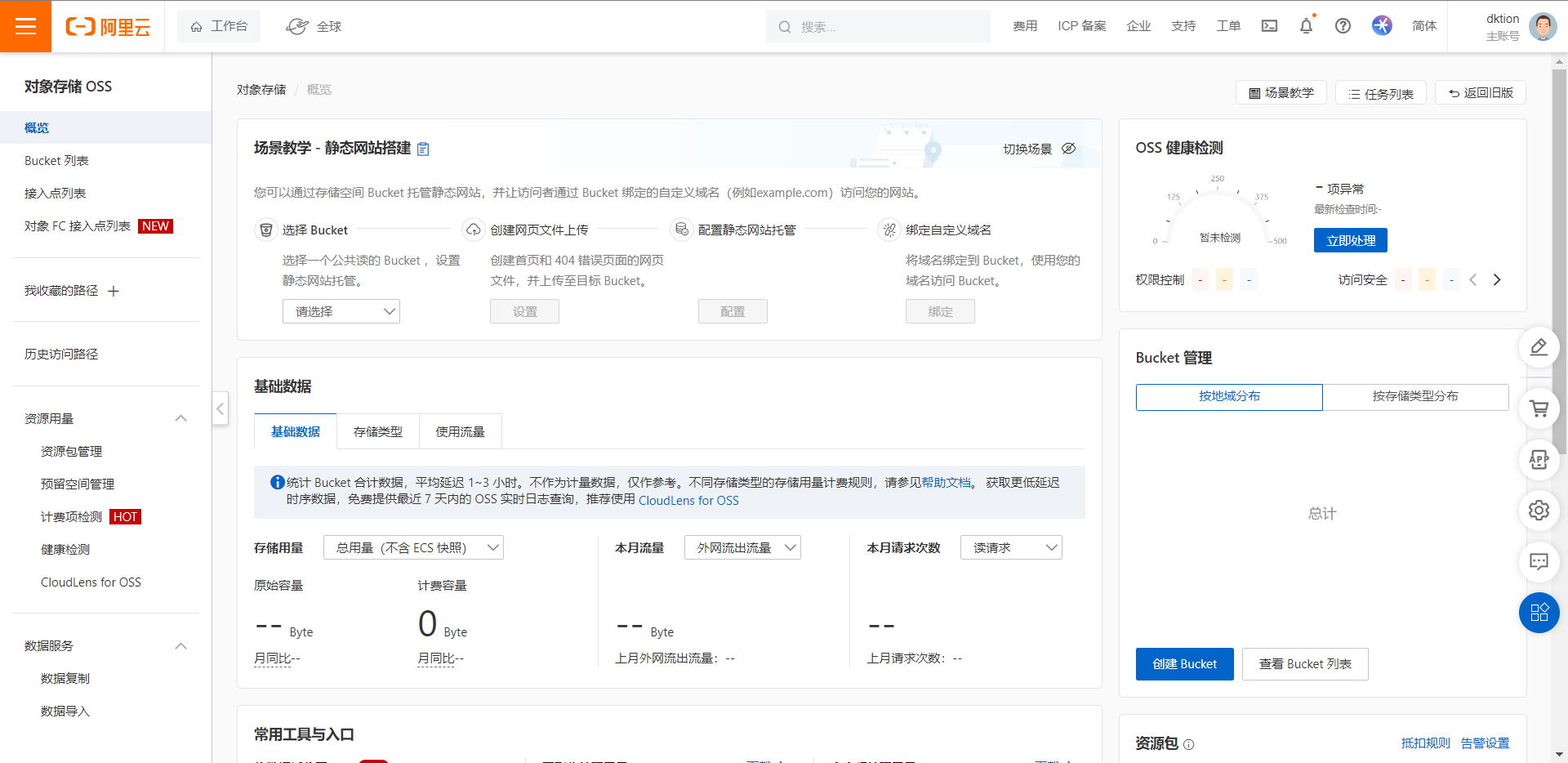Open the 告警设置 link
The height and width of the screenshot is (763, 1568).
(x=1485, y=743)
